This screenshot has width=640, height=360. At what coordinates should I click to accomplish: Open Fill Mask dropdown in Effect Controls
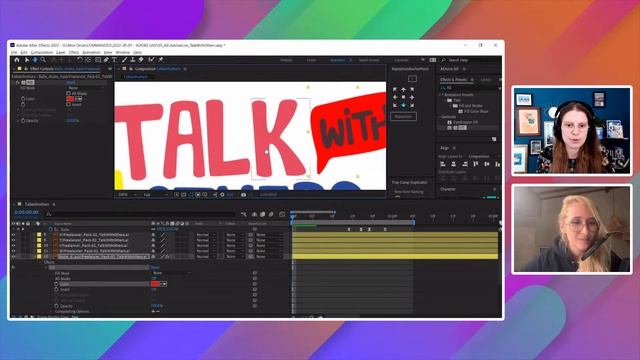click(x=86, y=88)
